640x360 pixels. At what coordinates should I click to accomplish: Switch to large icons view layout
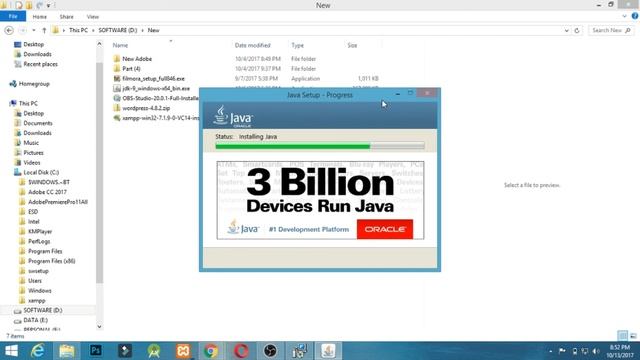tap(633, 336)
